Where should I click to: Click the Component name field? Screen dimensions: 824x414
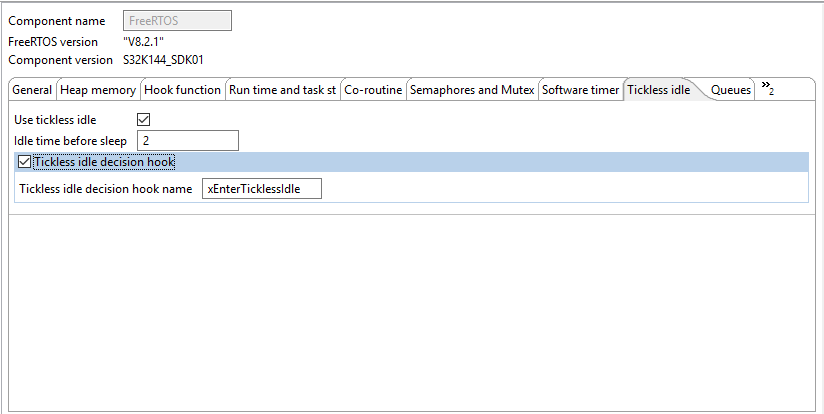click(177, 21)
